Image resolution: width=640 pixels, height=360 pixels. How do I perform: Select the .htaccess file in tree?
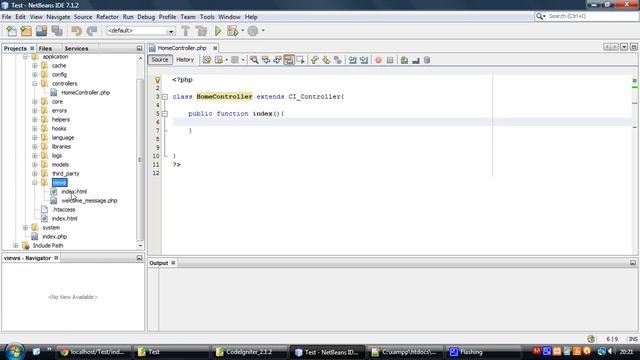[x=64, y=209]
